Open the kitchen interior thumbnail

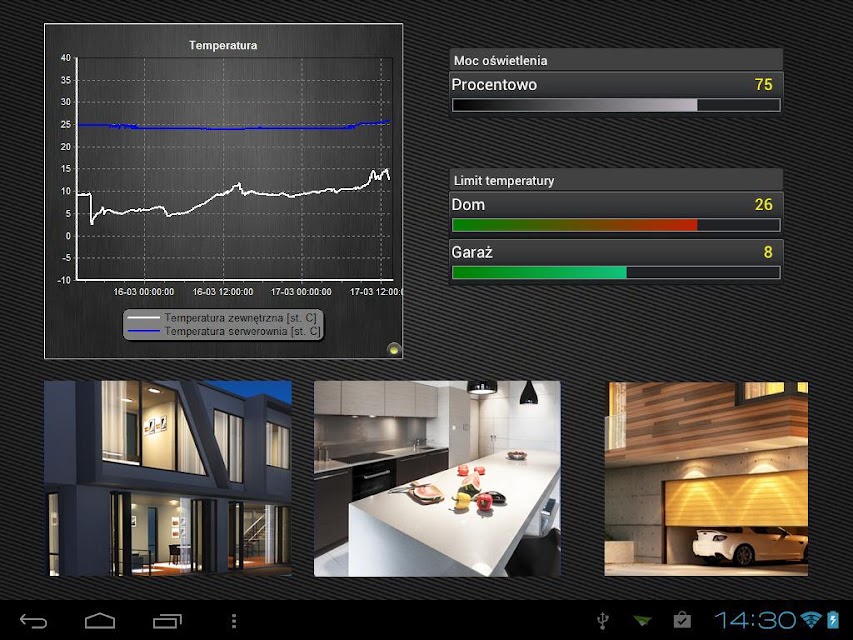tap(437, 478)
